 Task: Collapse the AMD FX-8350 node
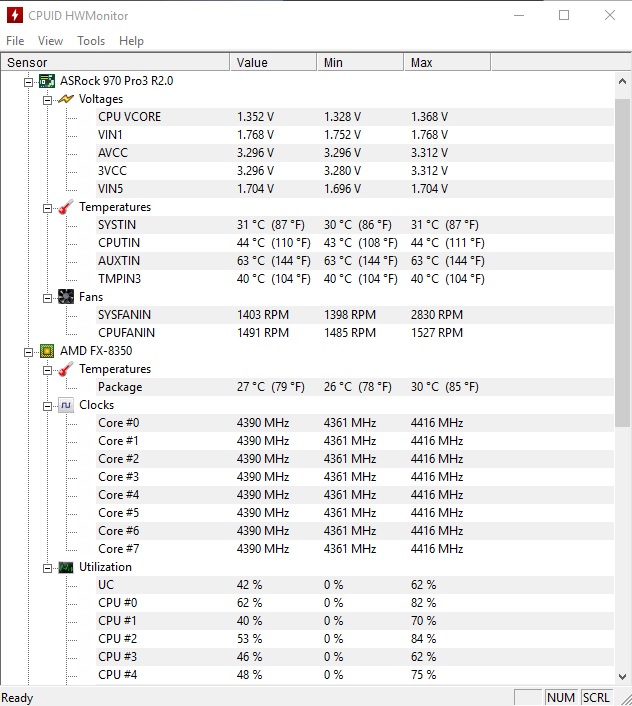coord(28,352)
